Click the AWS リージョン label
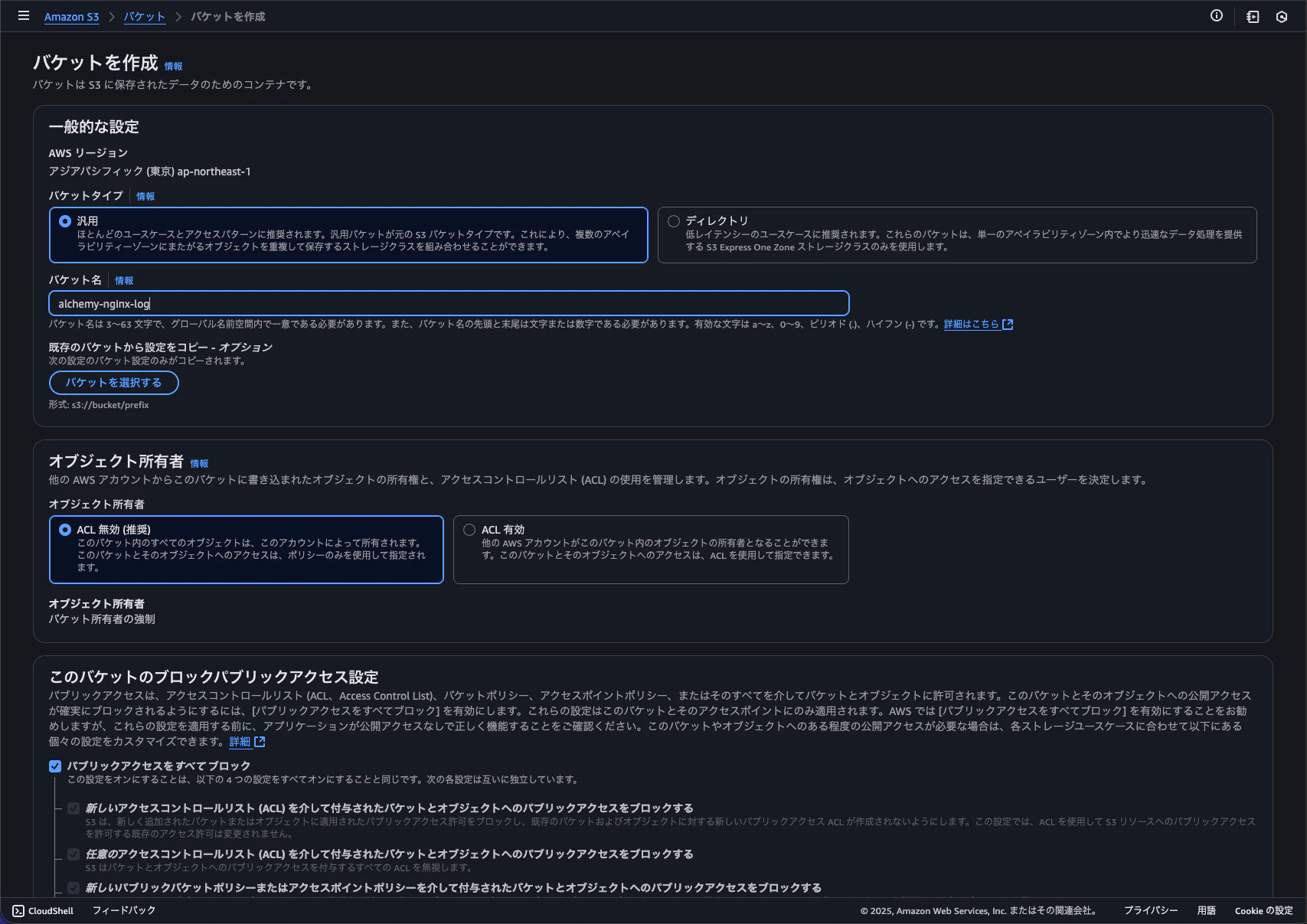Image resolution: width=1307 pixels, height=924 pixels. coord(88,153)
